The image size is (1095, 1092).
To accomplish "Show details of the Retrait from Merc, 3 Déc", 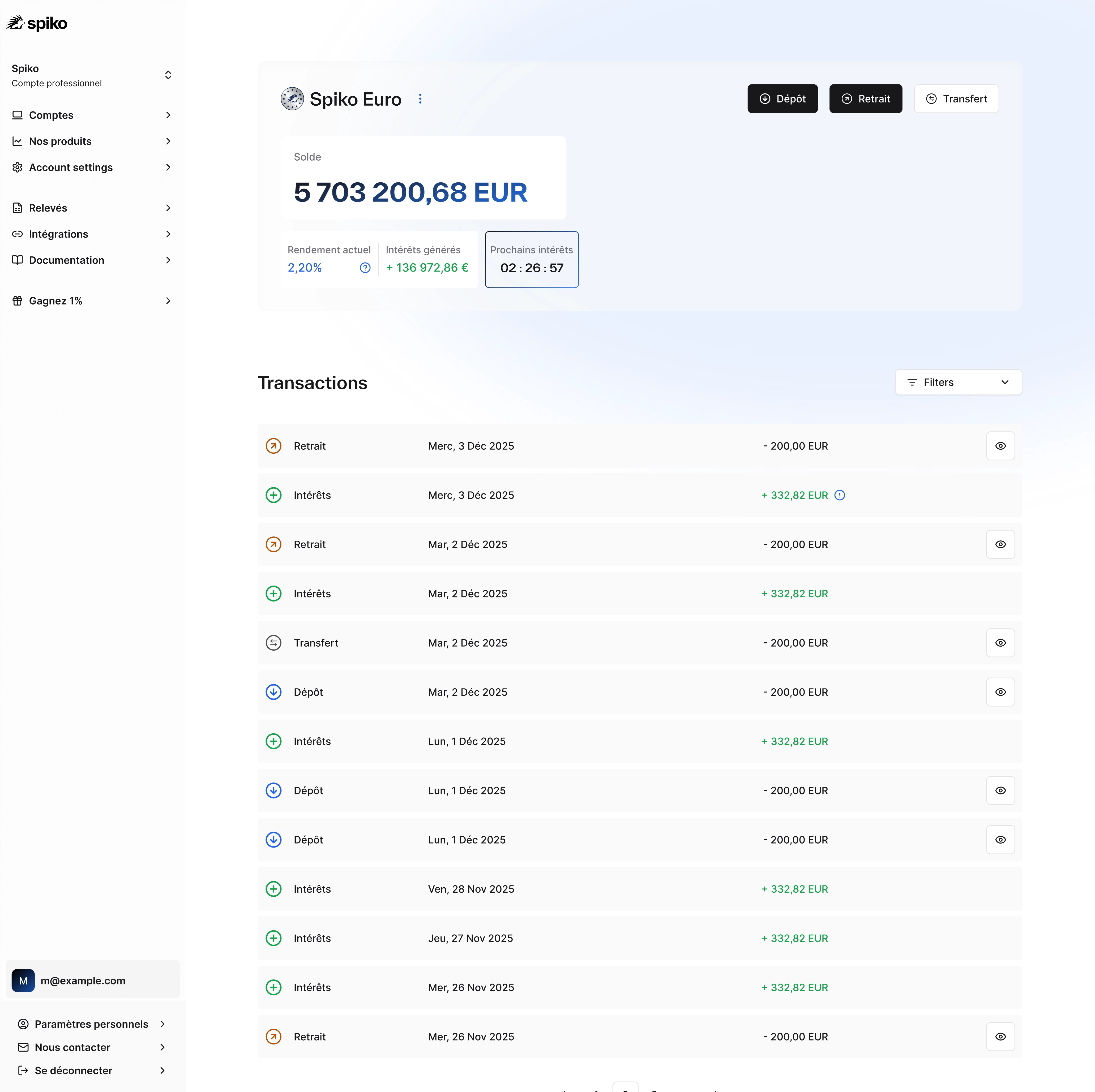I will tap(1000, 445).
